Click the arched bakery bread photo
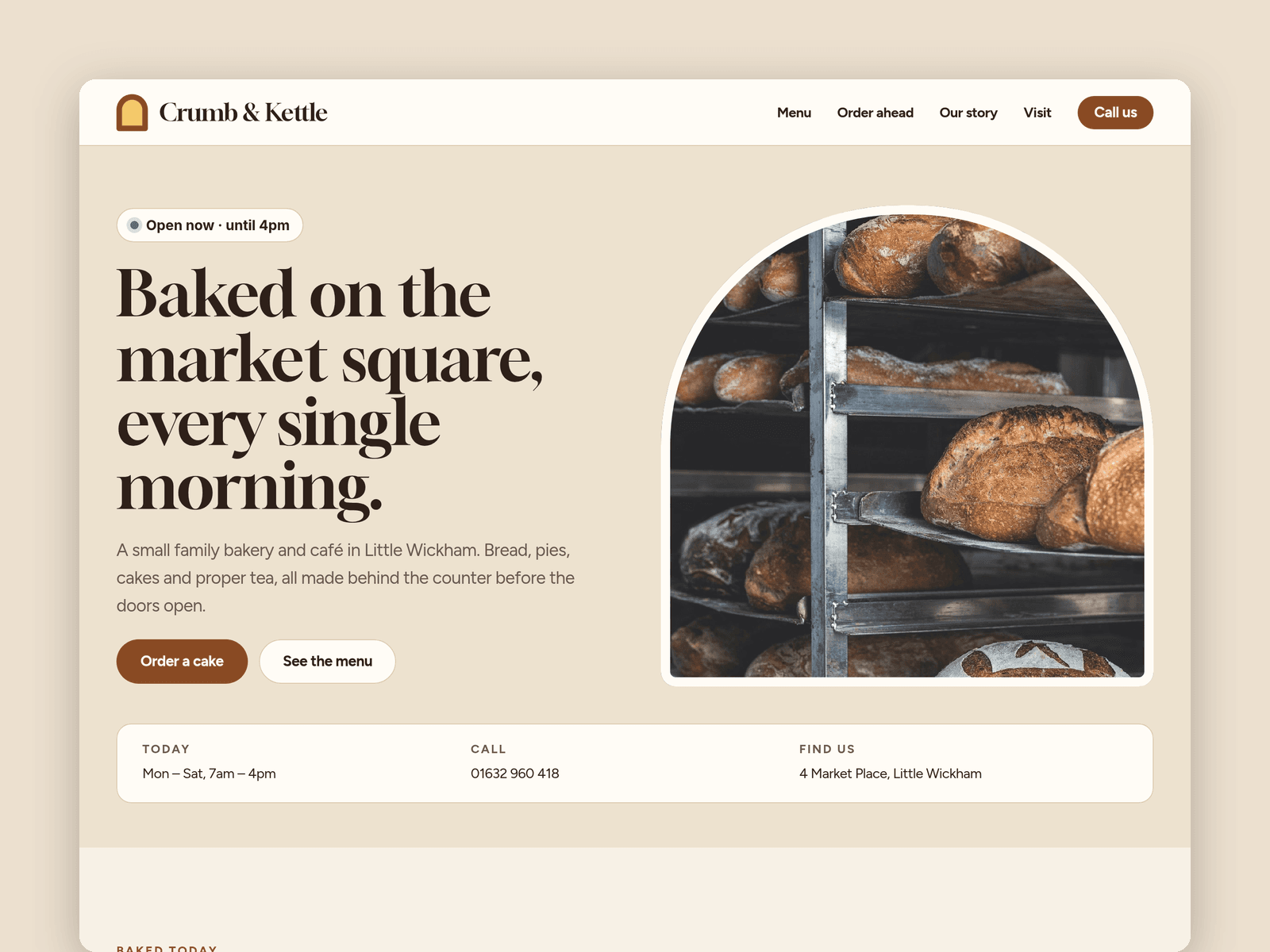The width and height of the screenshot is (1270, 952). coord(906,446)
